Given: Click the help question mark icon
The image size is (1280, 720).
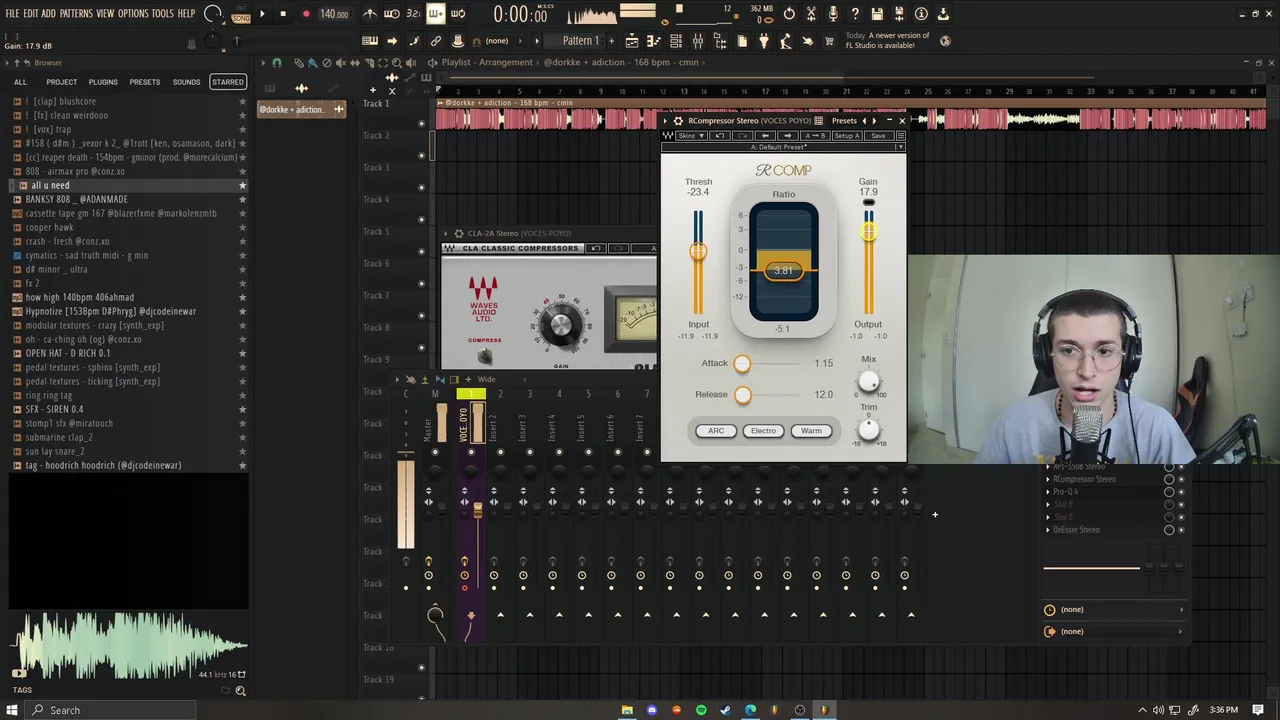Looking at the screenshot, I should pyautogui.click(x=855, y=14).
